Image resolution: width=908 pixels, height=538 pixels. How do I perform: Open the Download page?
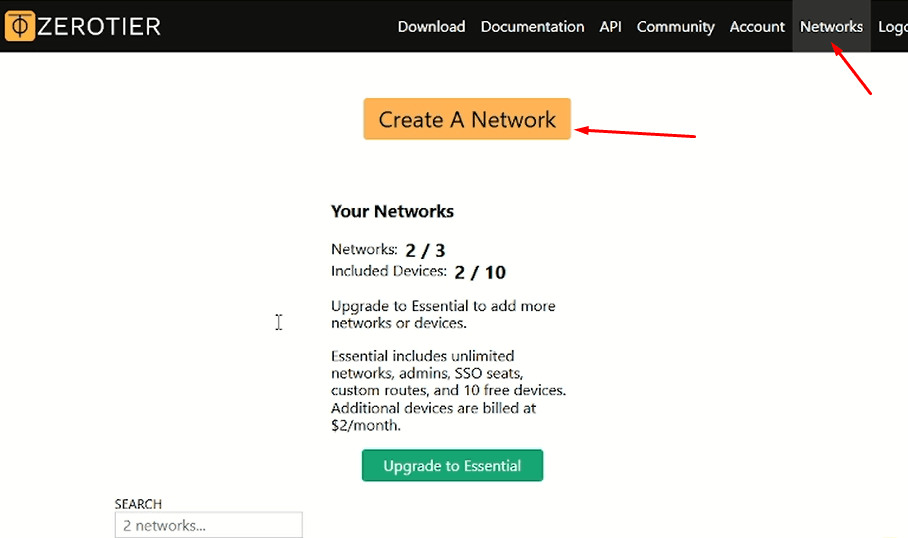431,27
